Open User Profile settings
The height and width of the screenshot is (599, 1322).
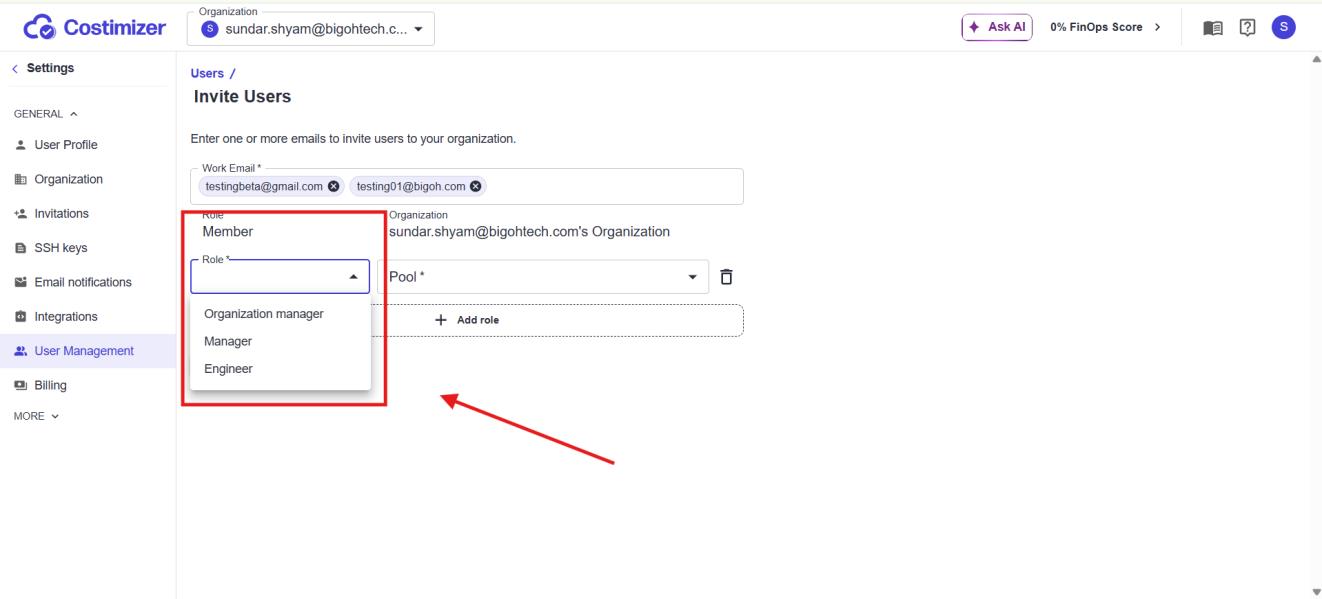click(x=88, y=145)
